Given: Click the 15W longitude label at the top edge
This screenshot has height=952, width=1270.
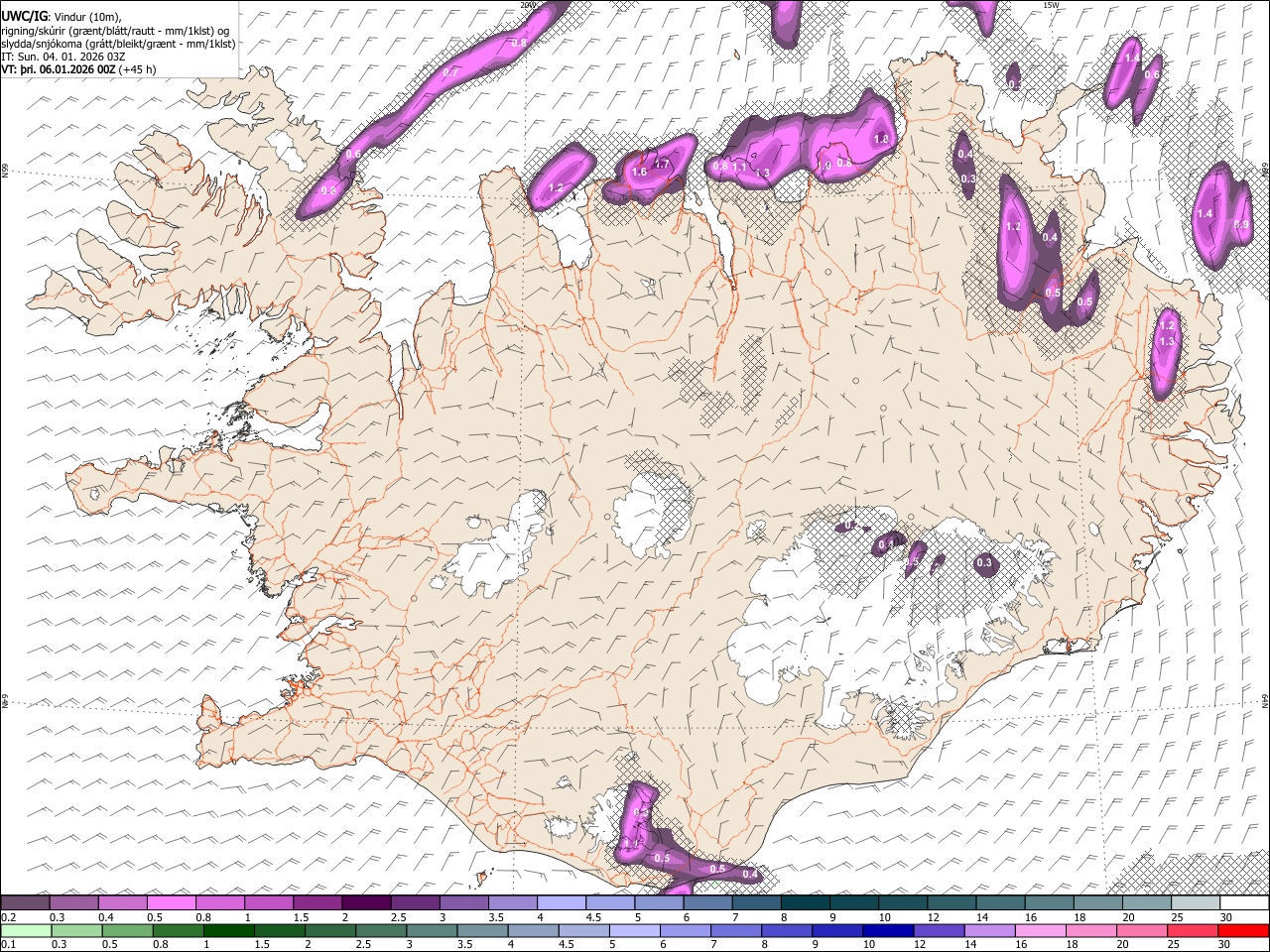Looking at the screenshot, I should [1052, 5].
